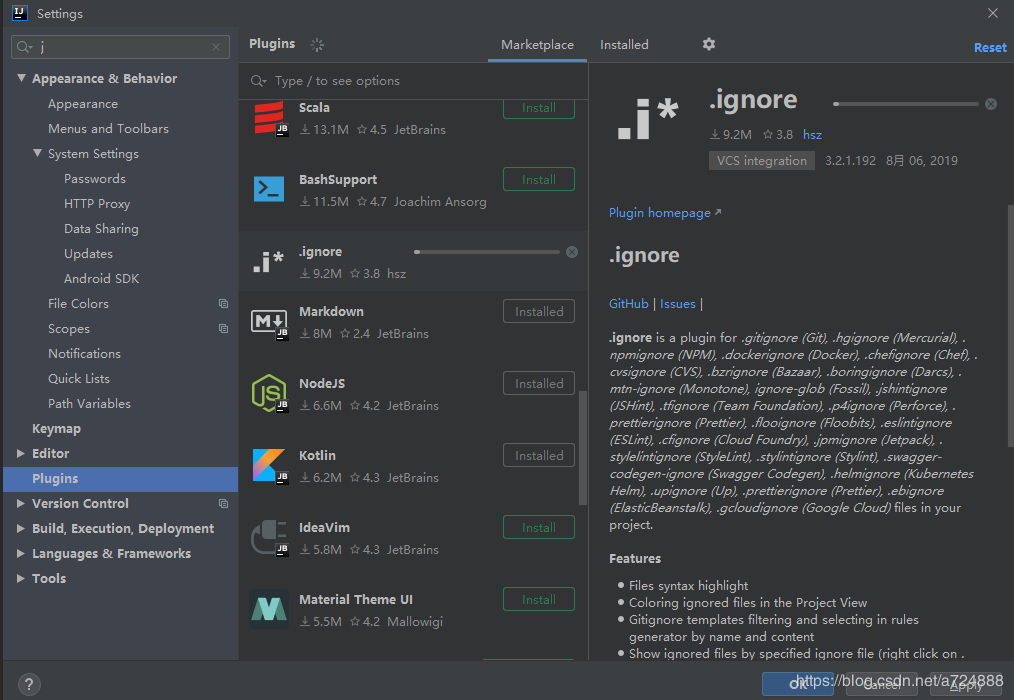Collapse Appearance & Behavior section
The image size is (1014, 700).
click(21, 78)
